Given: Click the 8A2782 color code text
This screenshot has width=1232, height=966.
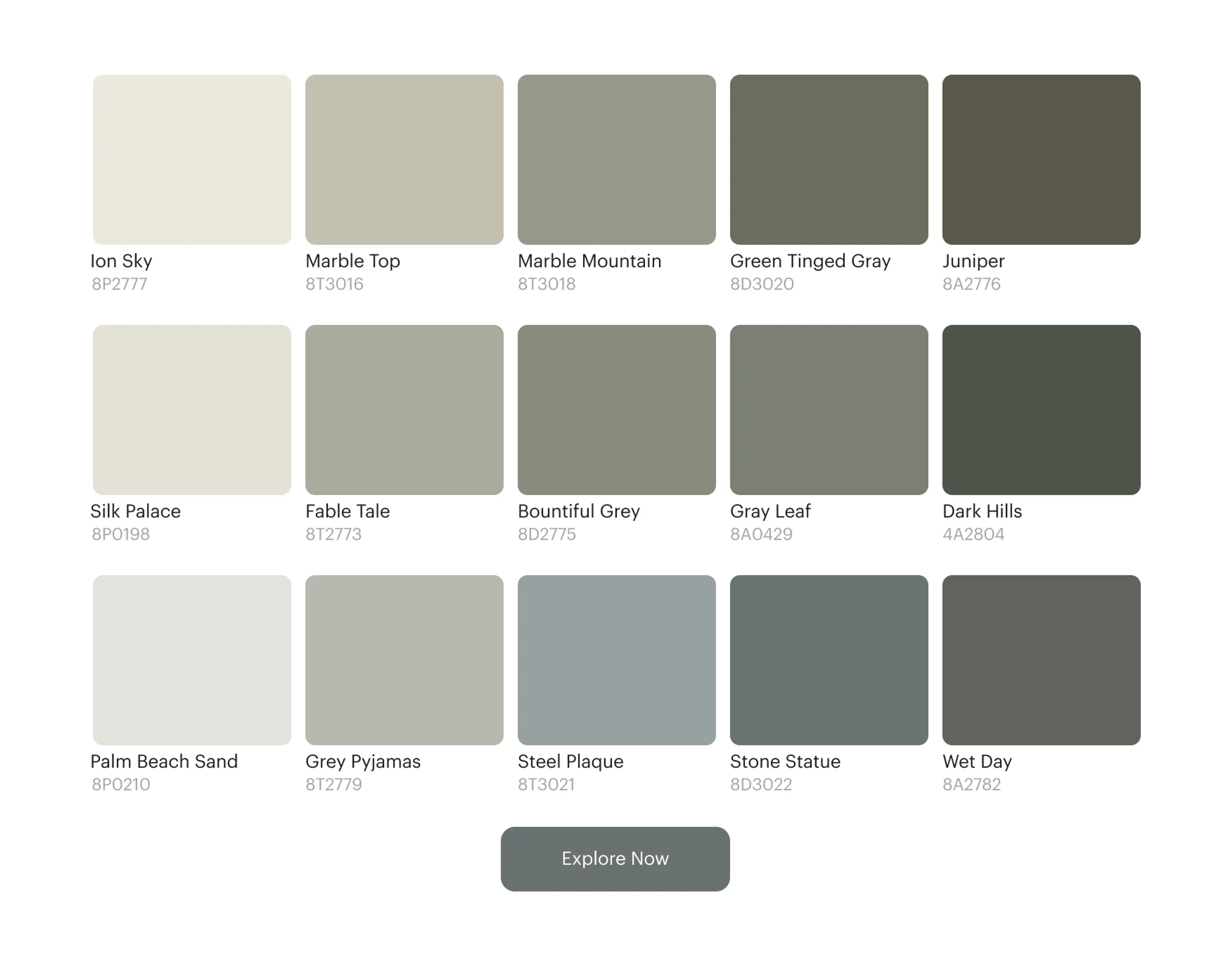Looking at the screenshot, I should point(971,785).
